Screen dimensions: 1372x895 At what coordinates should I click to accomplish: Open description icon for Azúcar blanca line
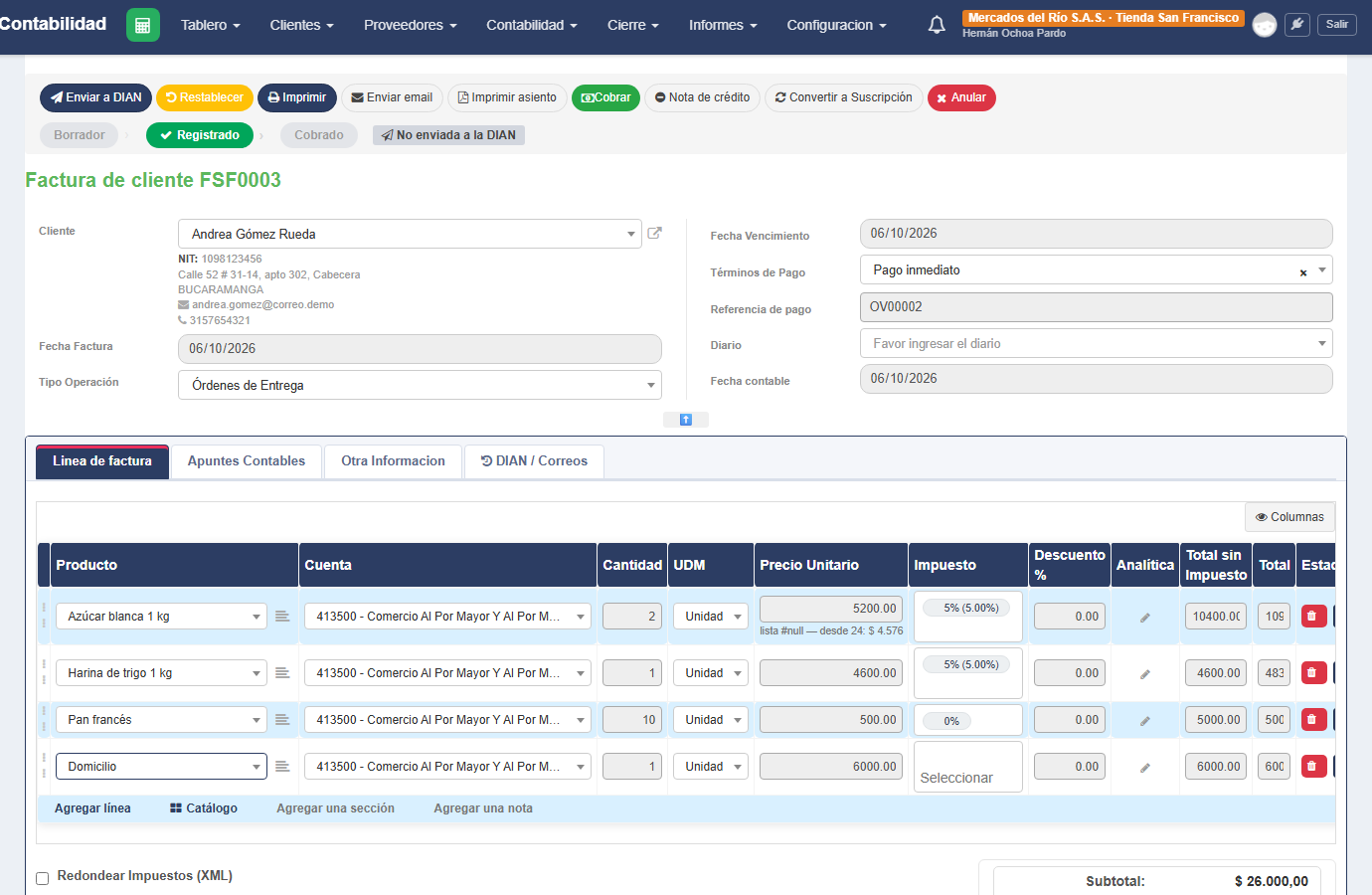point(282,617)
